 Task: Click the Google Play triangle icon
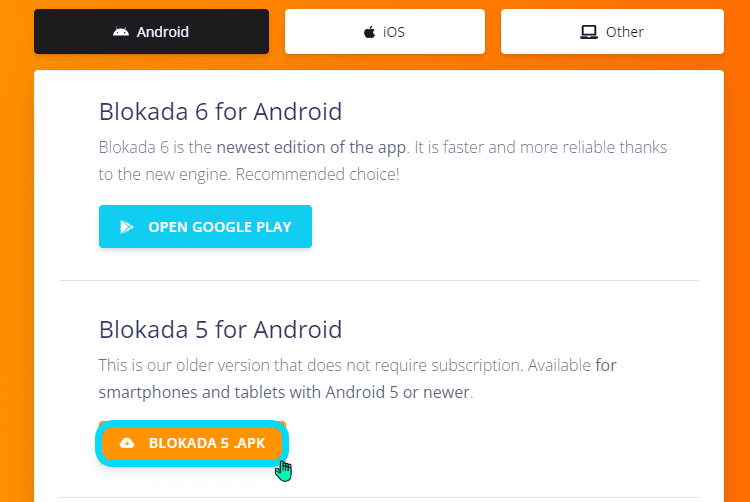[x=127, y=227]
